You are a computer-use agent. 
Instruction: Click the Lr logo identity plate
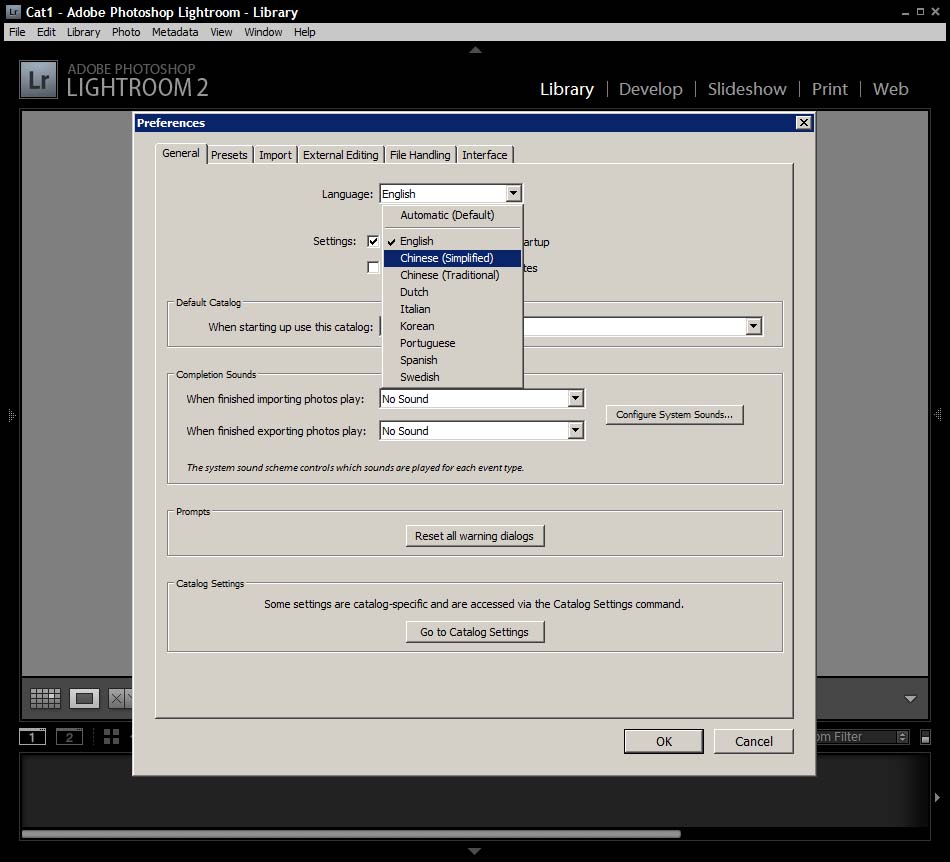(x=39, y=81)
